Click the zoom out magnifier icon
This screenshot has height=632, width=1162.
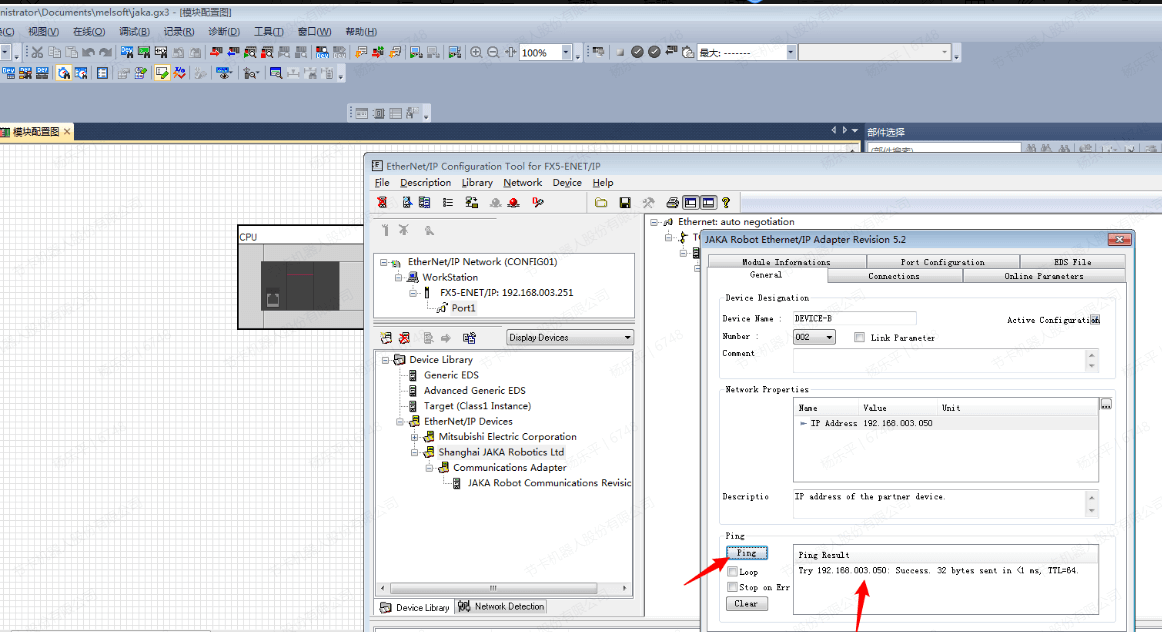(x=493, y=52)
